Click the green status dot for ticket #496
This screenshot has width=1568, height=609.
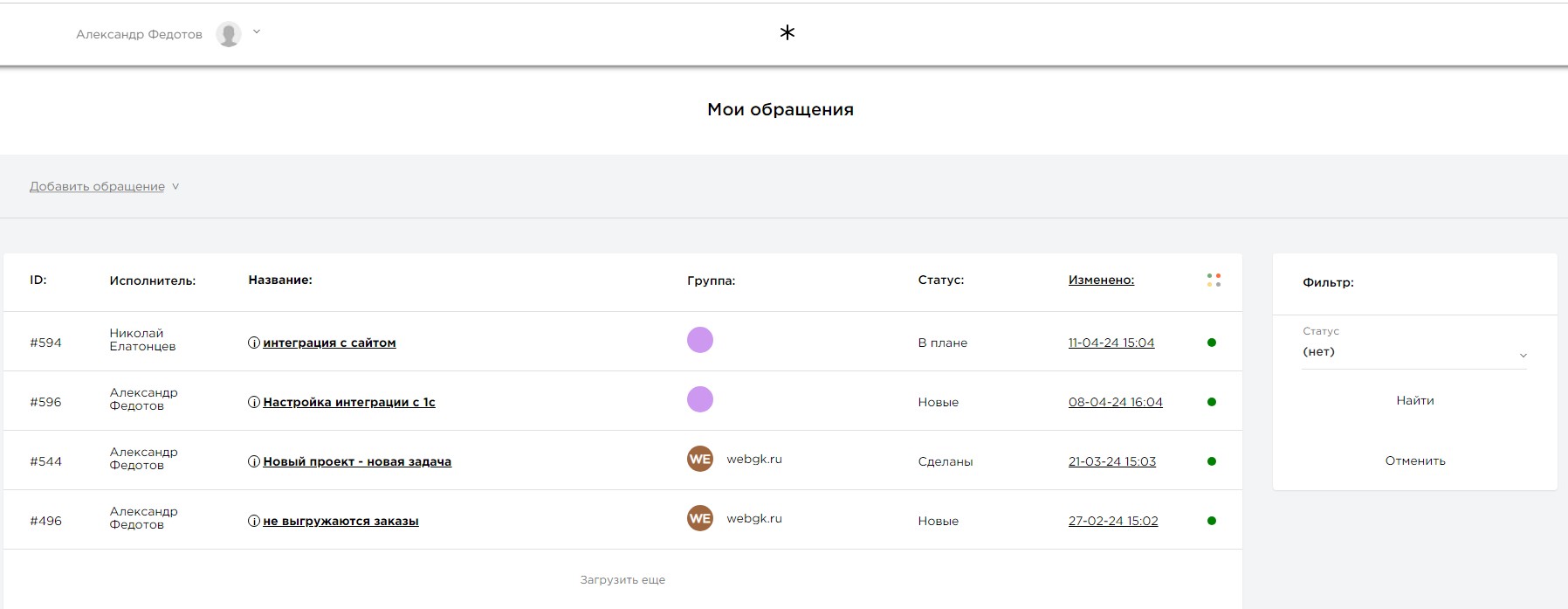pos(1211,521)
